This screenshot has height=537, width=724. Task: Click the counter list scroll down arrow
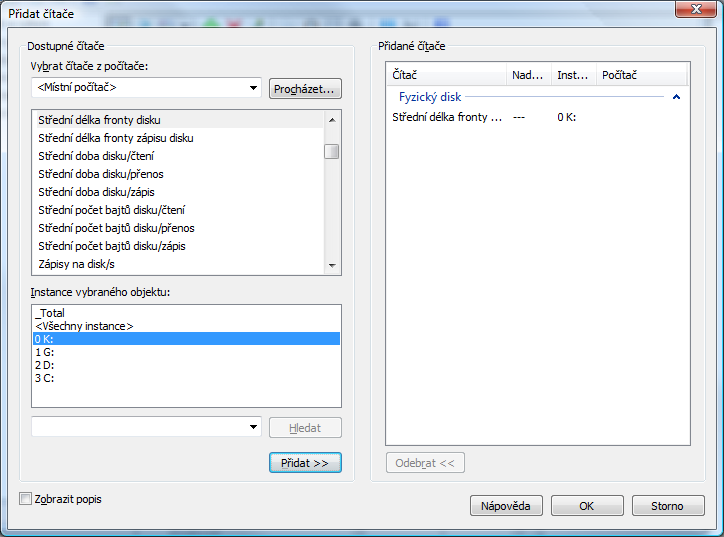click(x=332, y=265)
